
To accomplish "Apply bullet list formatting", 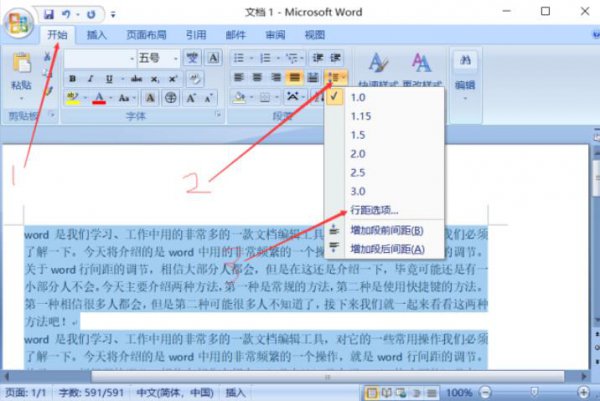I will click(x=239, y=58).
